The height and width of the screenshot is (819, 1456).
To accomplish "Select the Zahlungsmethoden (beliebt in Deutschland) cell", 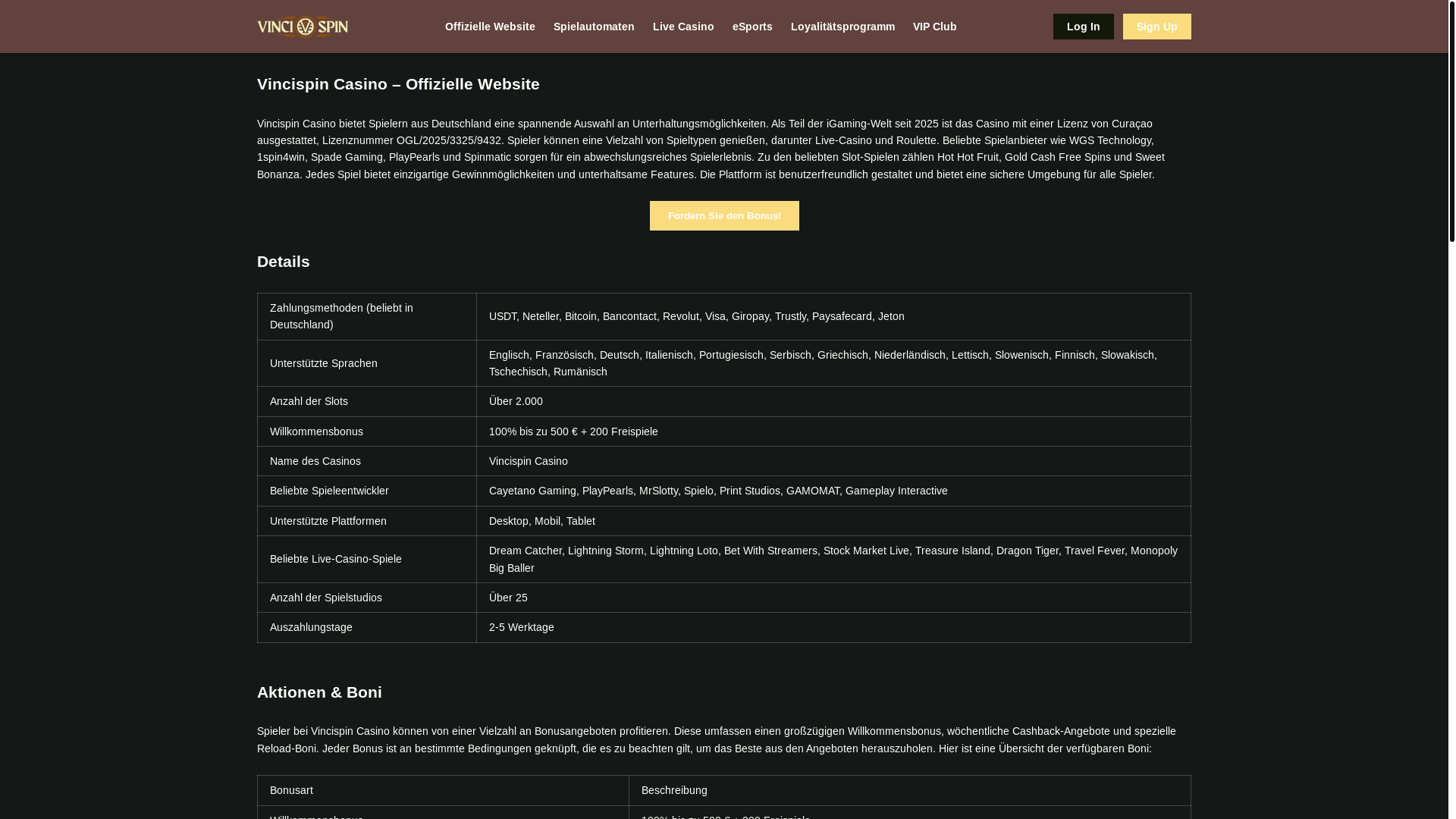I will pyautogui.click(x=367, y=316).
